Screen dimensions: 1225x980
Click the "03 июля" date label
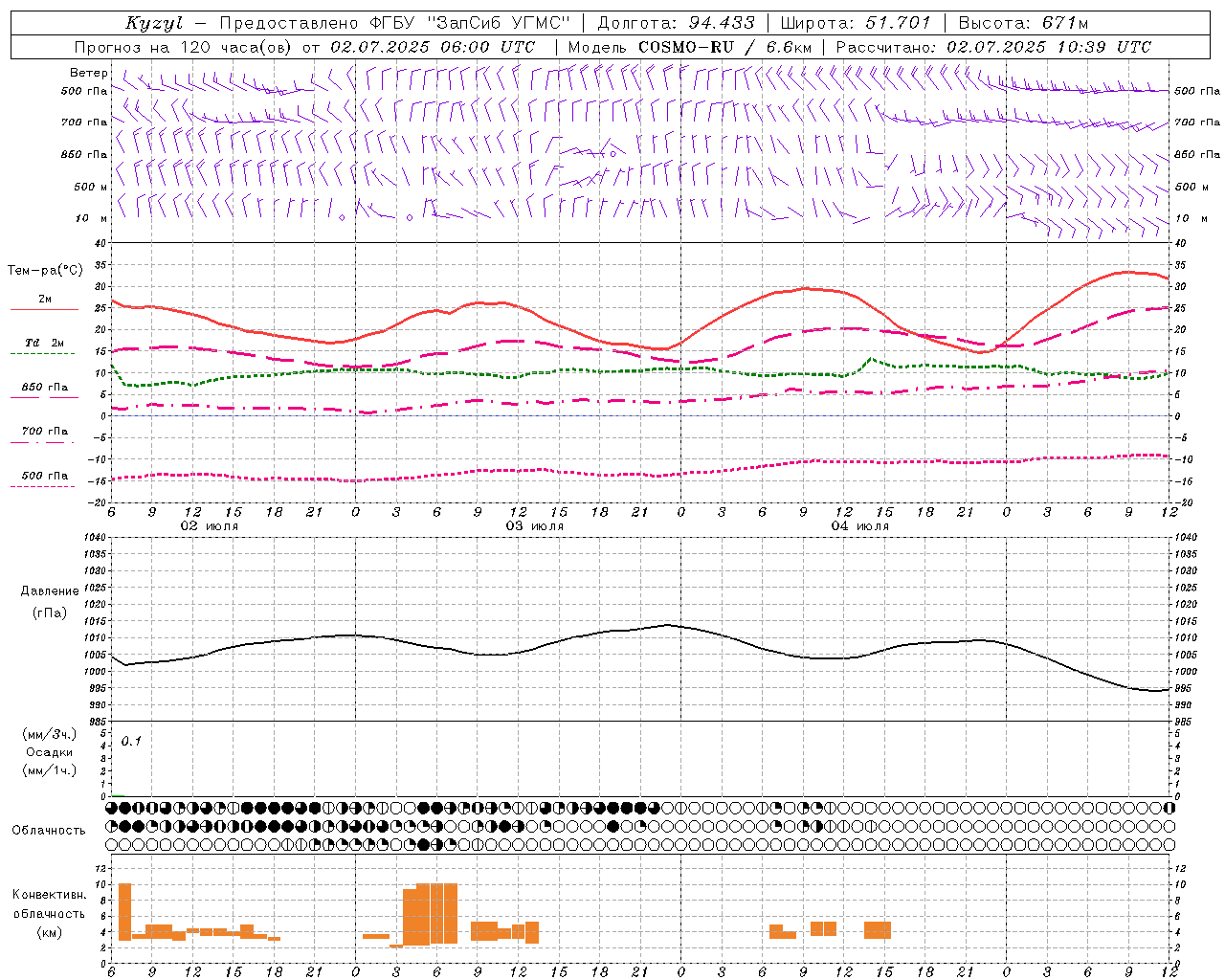tap(535, 526)
